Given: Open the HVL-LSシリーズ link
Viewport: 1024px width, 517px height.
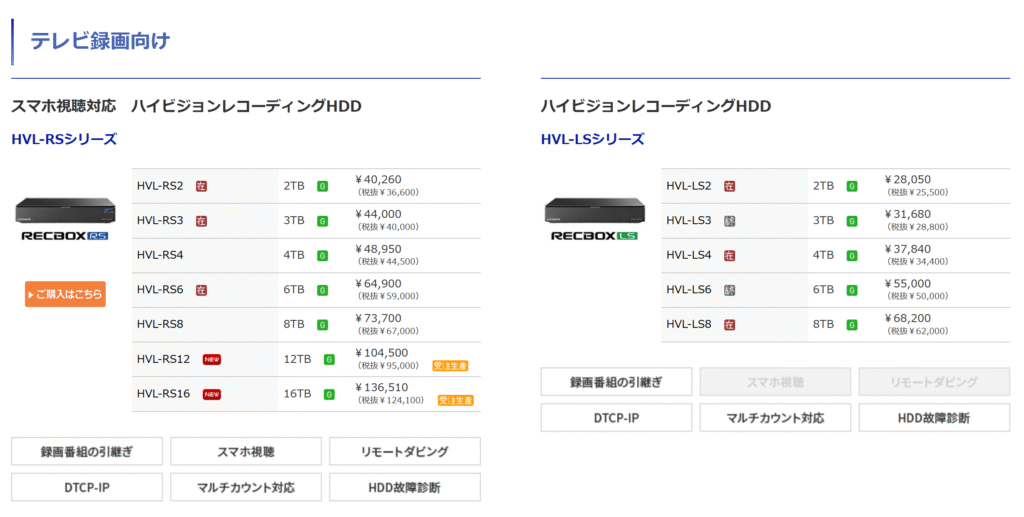Looking at the screenshot, I should tap(592, 139).
